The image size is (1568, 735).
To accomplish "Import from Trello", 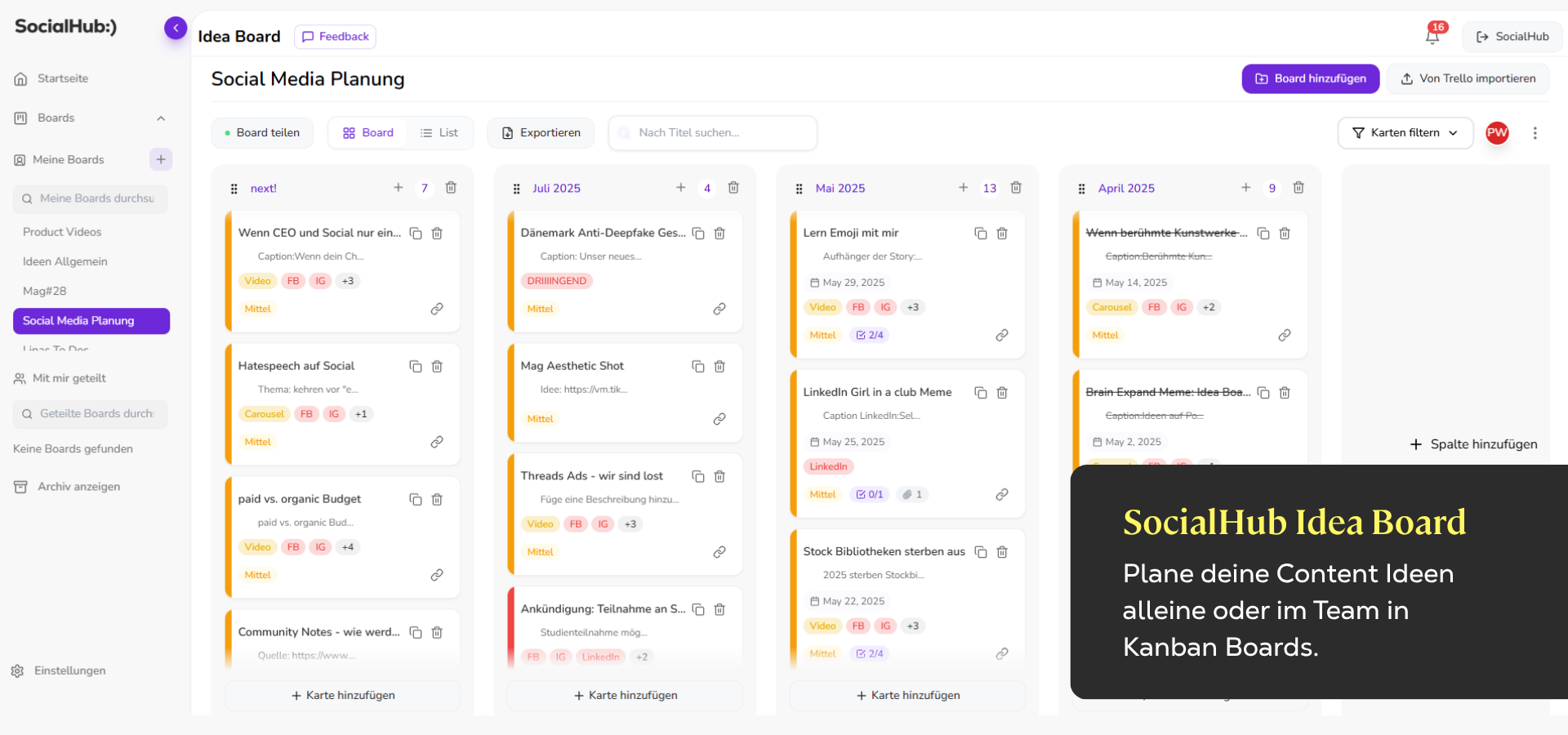I will (x=1468, y=78).
